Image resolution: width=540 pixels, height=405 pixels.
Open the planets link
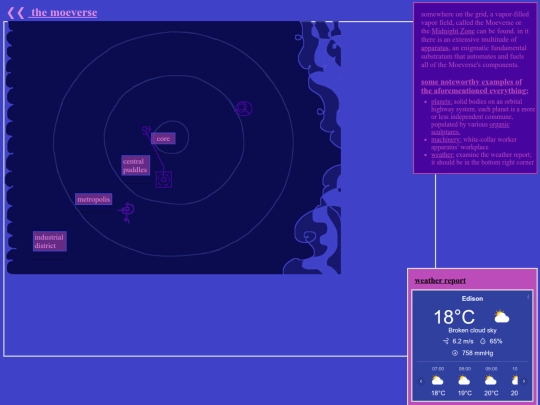coord(441,102)
